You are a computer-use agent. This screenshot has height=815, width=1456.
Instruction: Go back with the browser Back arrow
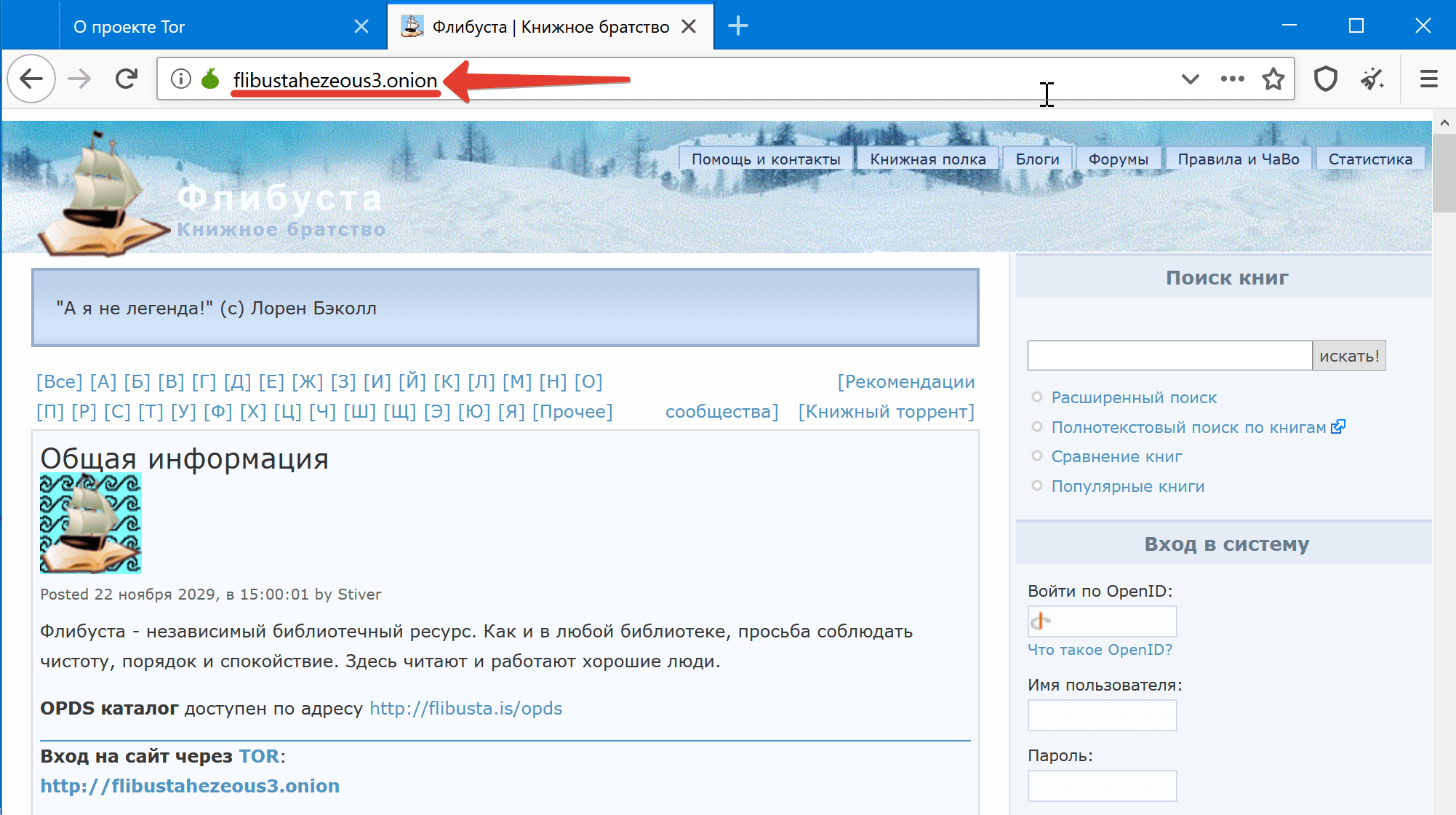(31, 79)
